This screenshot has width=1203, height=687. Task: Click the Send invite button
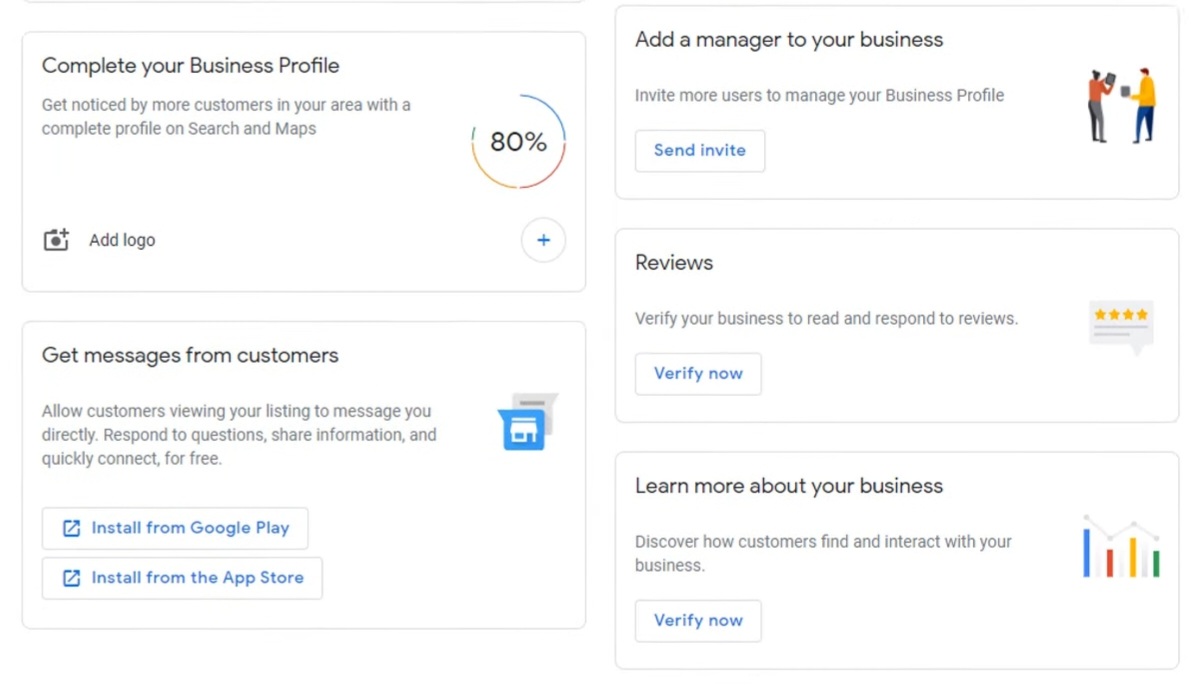tap(700, 150)
